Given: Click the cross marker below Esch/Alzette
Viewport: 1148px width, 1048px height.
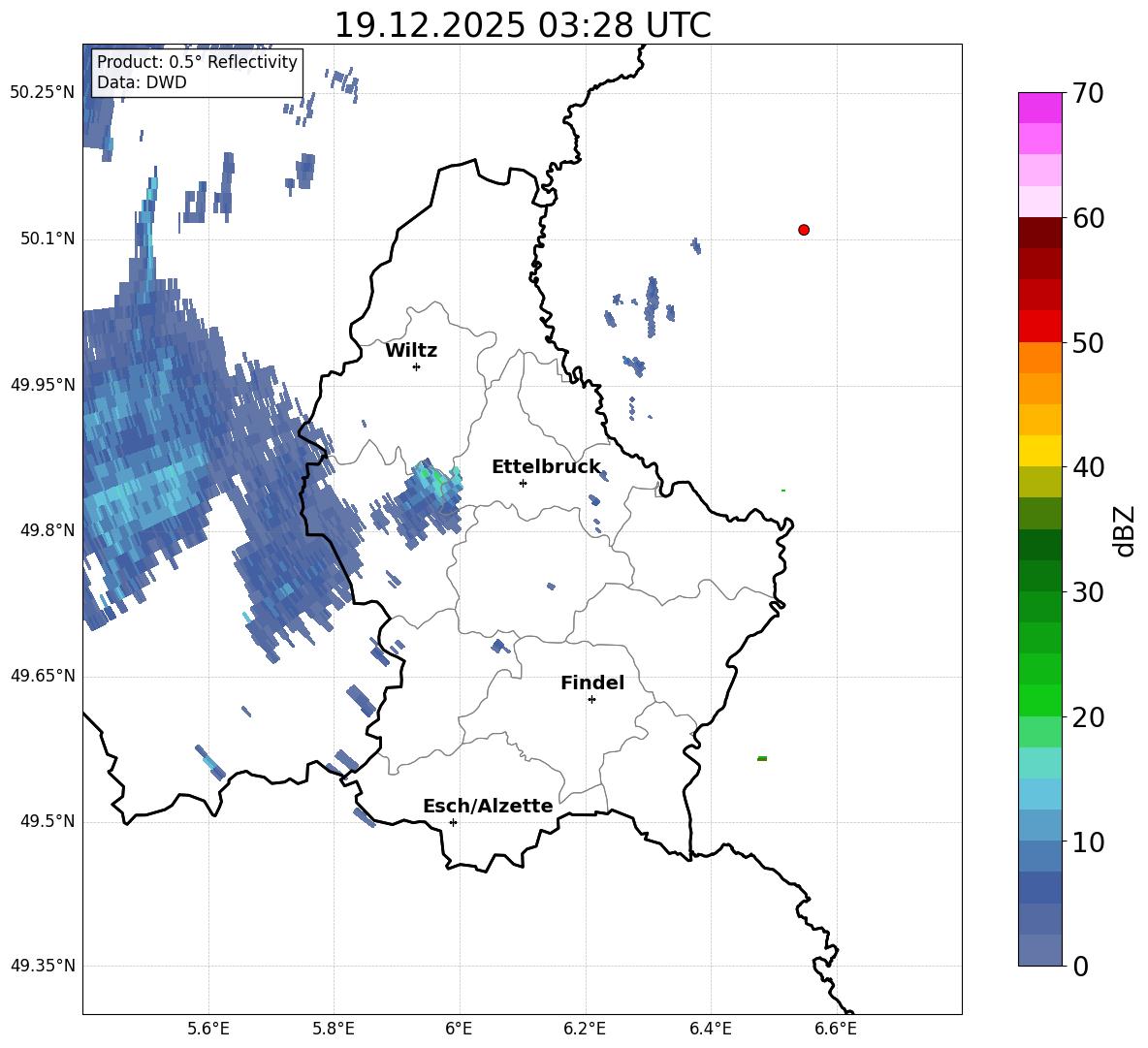Looking at the screenshot, I should (x=453, y=822).
